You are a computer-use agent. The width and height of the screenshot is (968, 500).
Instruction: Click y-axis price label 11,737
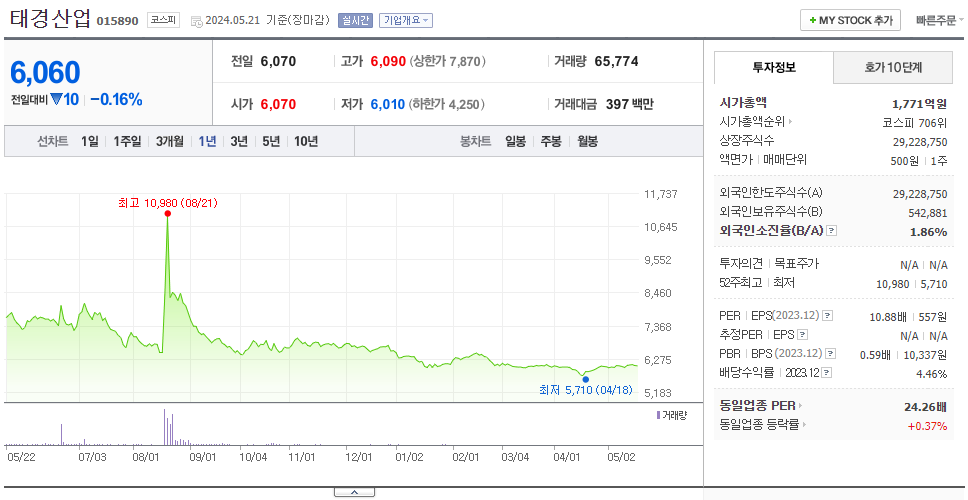pos(661,194)
